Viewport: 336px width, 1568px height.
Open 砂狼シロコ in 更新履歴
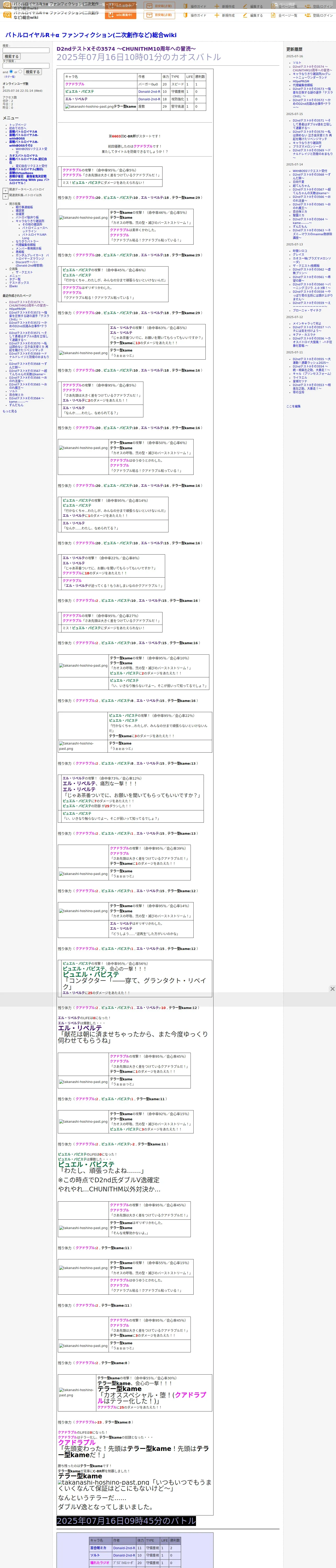300,251
